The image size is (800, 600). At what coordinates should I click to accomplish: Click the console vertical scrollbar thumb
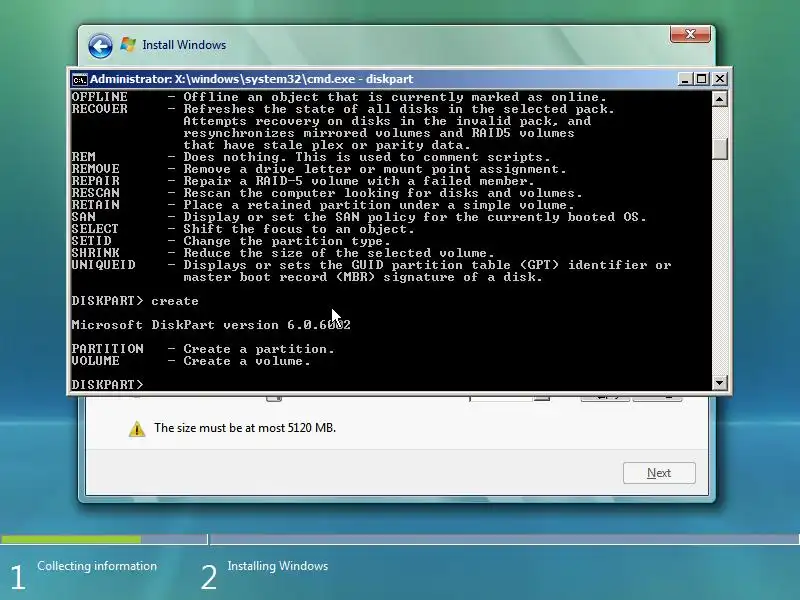point(719,148)
